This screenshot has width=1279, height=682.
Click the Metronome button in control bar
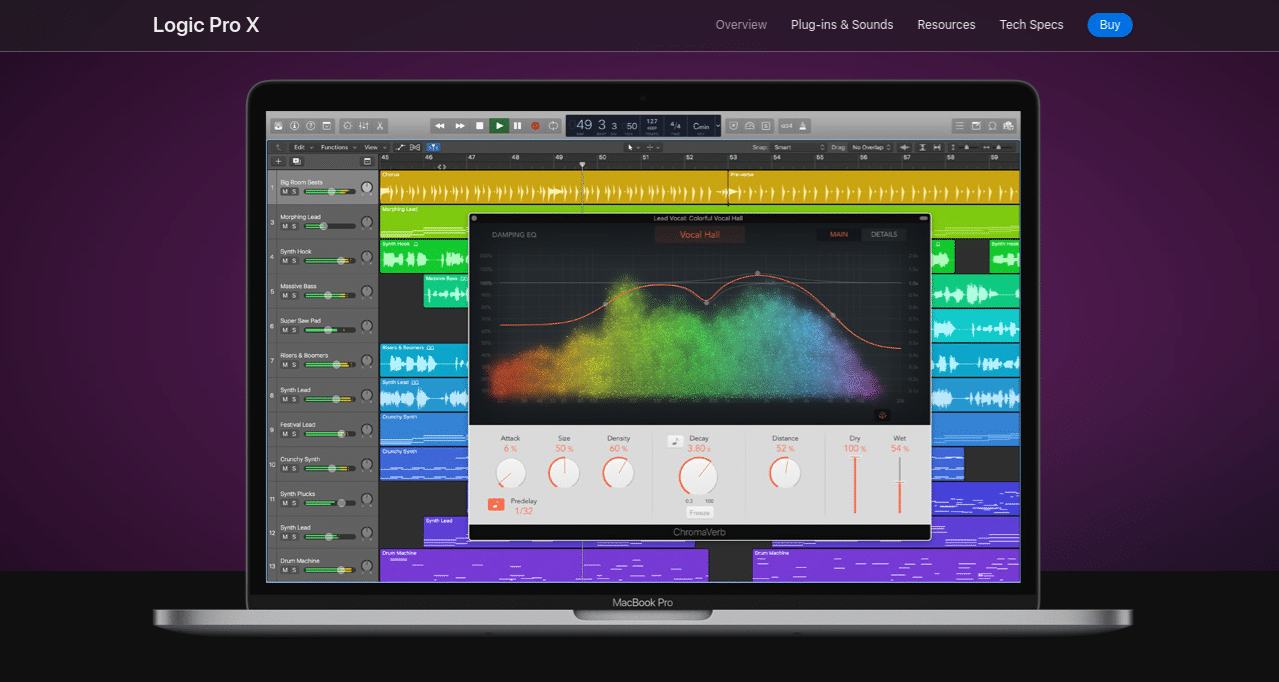804,126
